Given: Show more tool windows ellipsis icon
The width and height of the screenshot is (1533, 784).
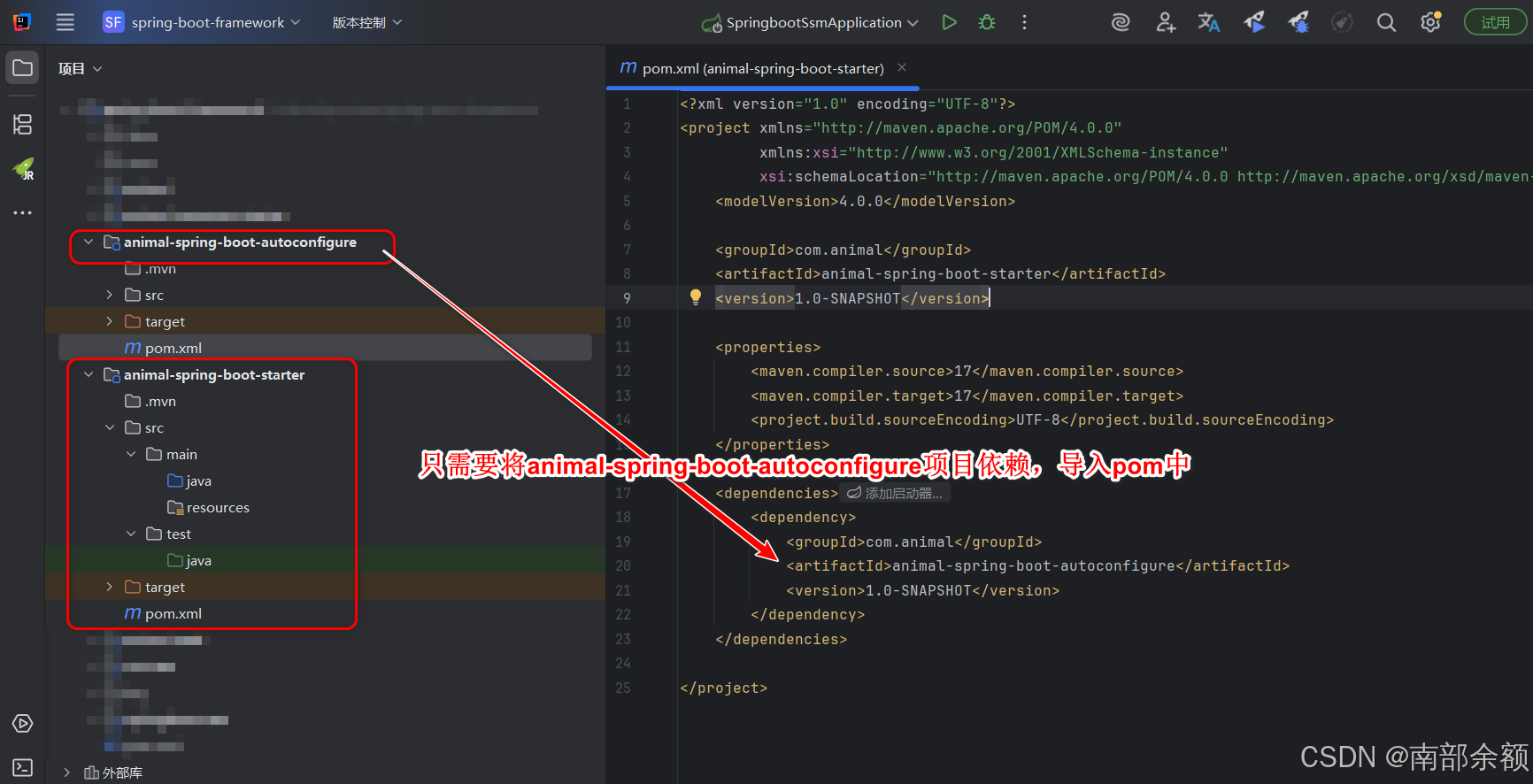Looking at the screenshot, I should (23, 212).
